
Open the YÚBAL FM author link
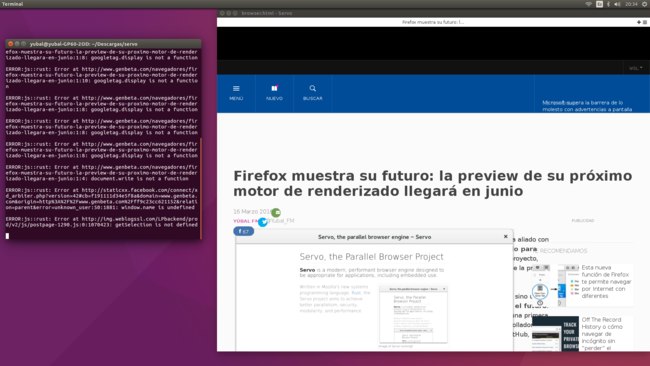245,221
